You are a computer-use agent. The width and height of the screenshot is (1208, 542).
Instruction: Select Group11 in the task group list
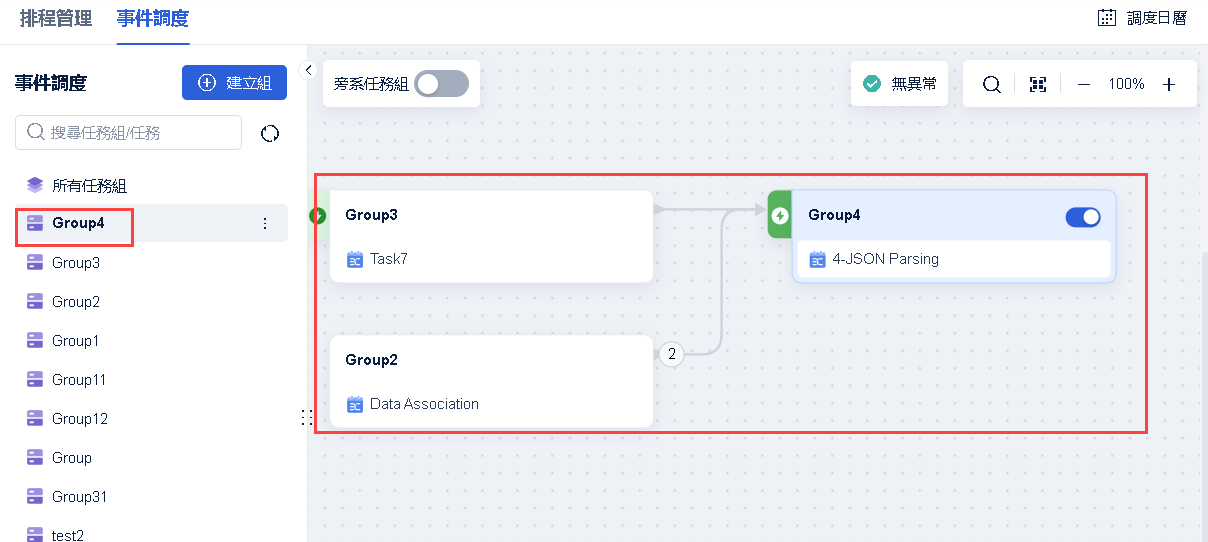[78, 380]
